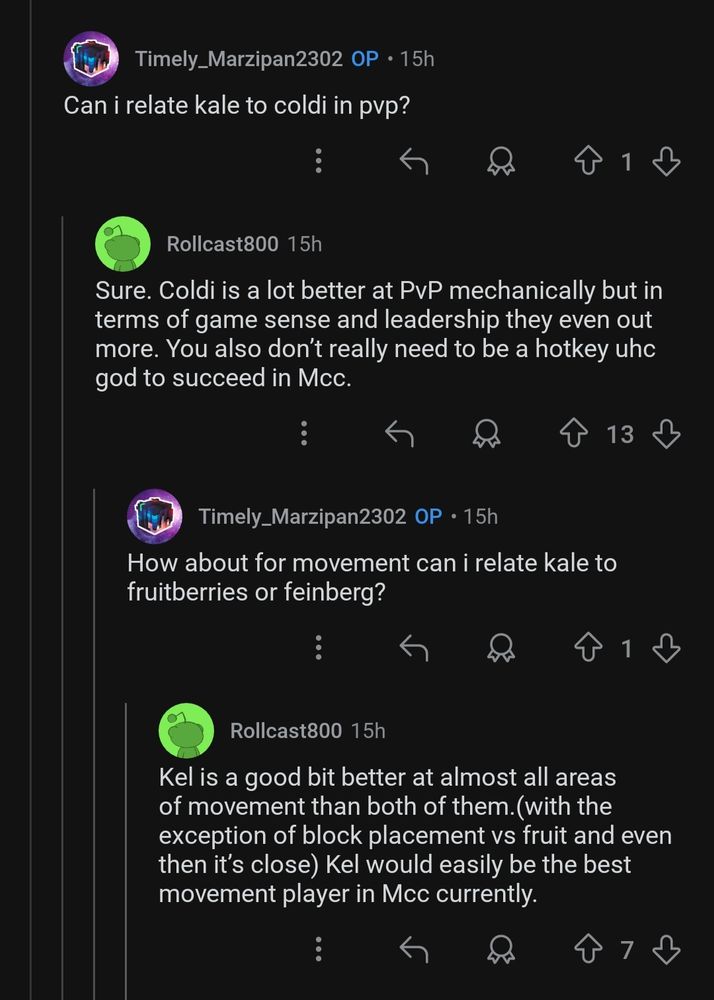The image size is (714, 1000).
Task: Give award to the "Kel is a good bit" comment
Action: [499, 949]
